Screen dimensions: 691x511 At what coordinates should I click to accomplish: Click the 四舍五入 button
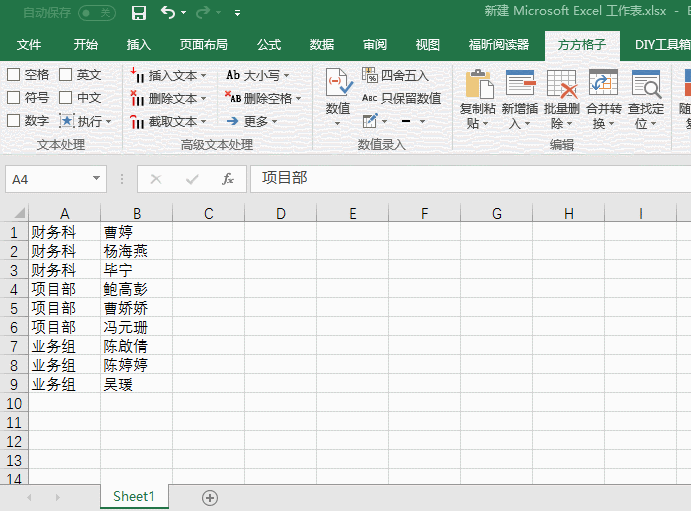tap(395, 76)
